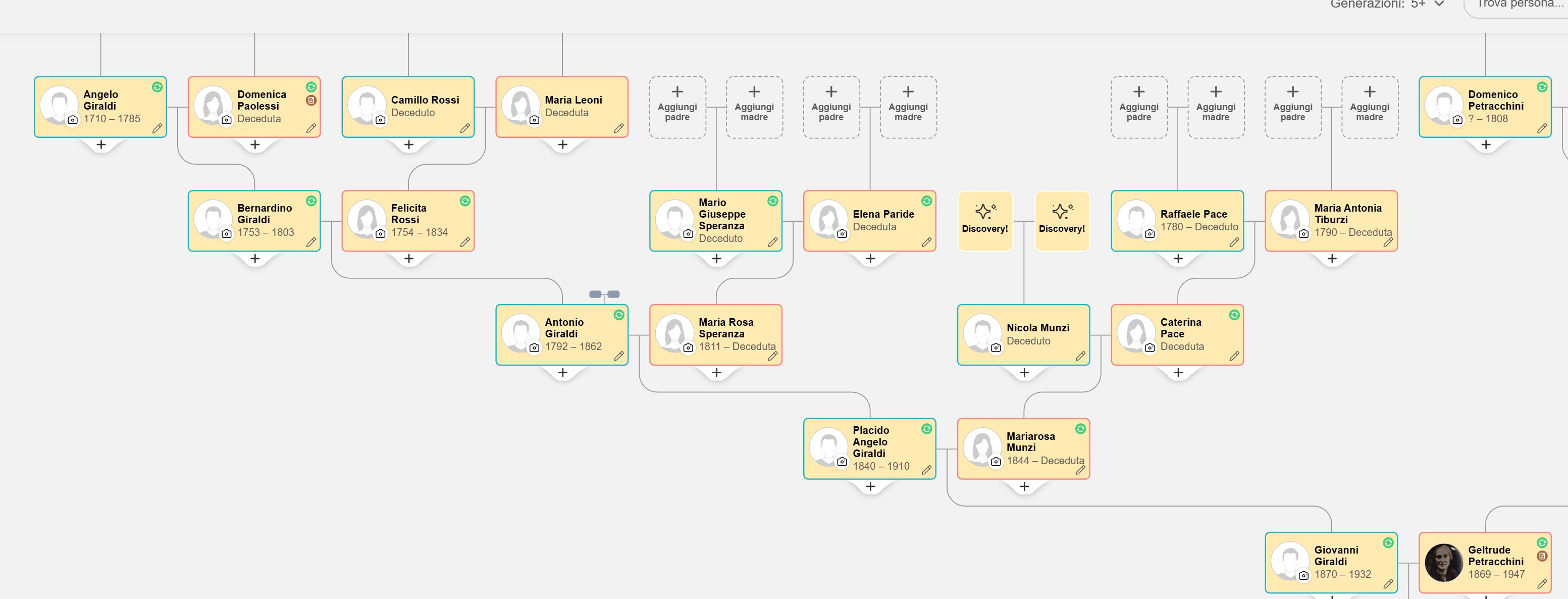
Task: Click pencil icon on Placido Angelo Giraldi
Action: pyautogui.click(x=926, y=469)
